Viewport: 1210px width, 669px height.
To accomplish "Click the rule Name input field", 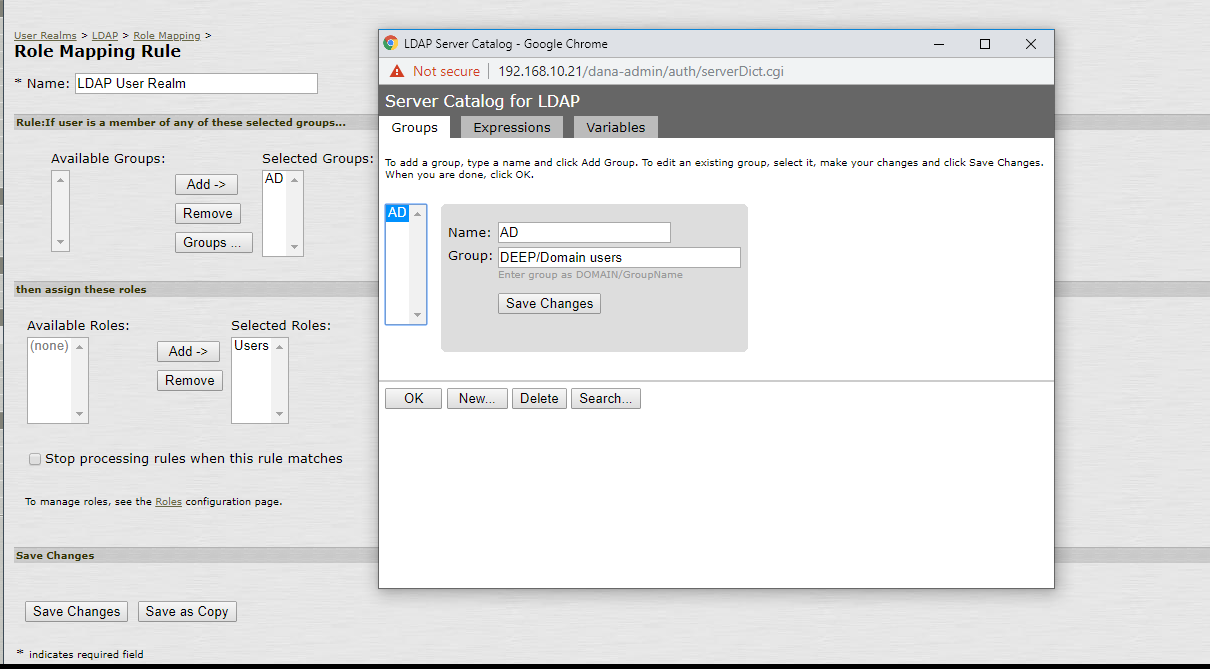I will (196, 83).
